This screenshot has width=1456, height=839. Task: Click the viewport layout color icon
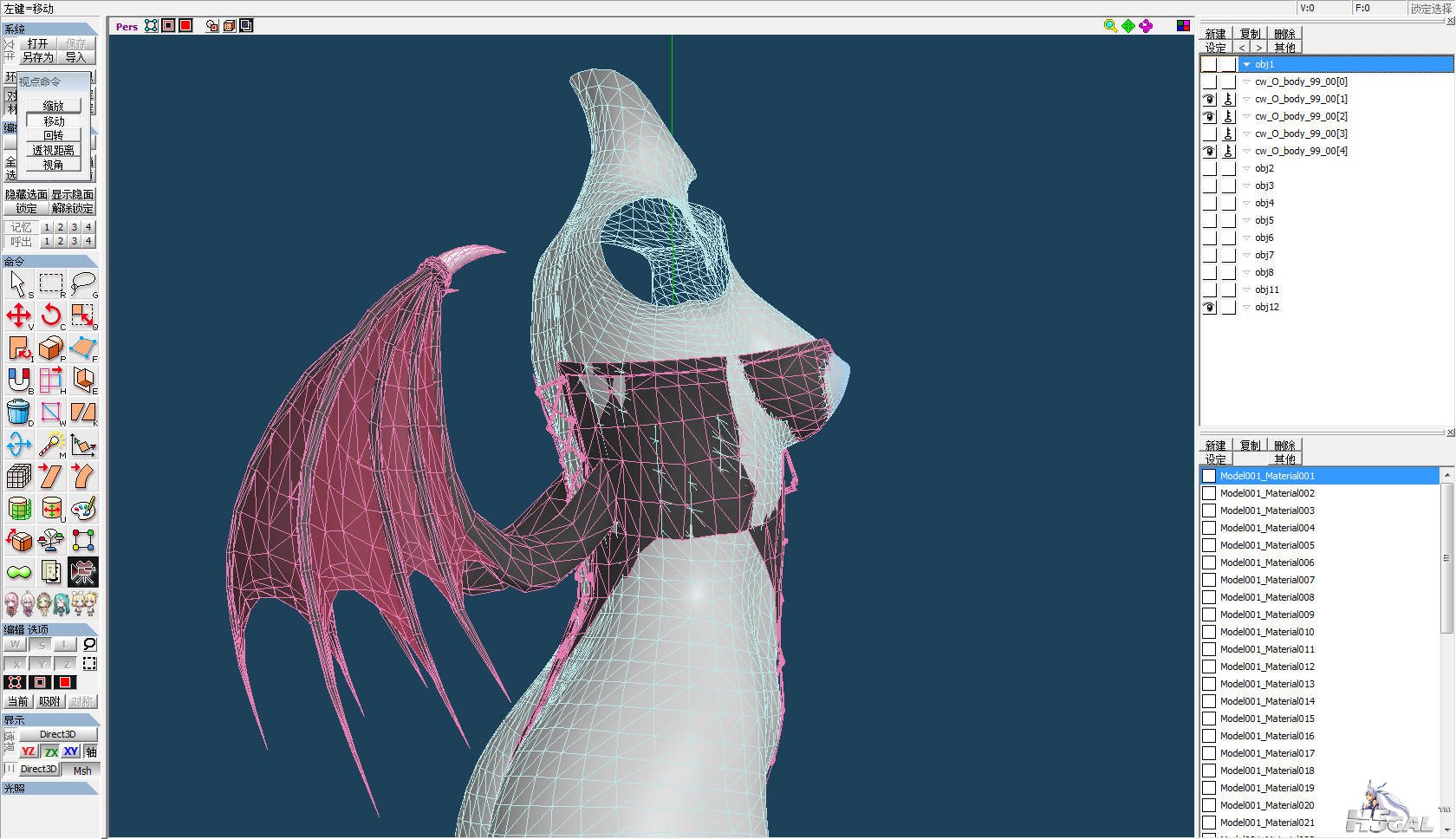pyautogui.click(x=1183, y=26)
